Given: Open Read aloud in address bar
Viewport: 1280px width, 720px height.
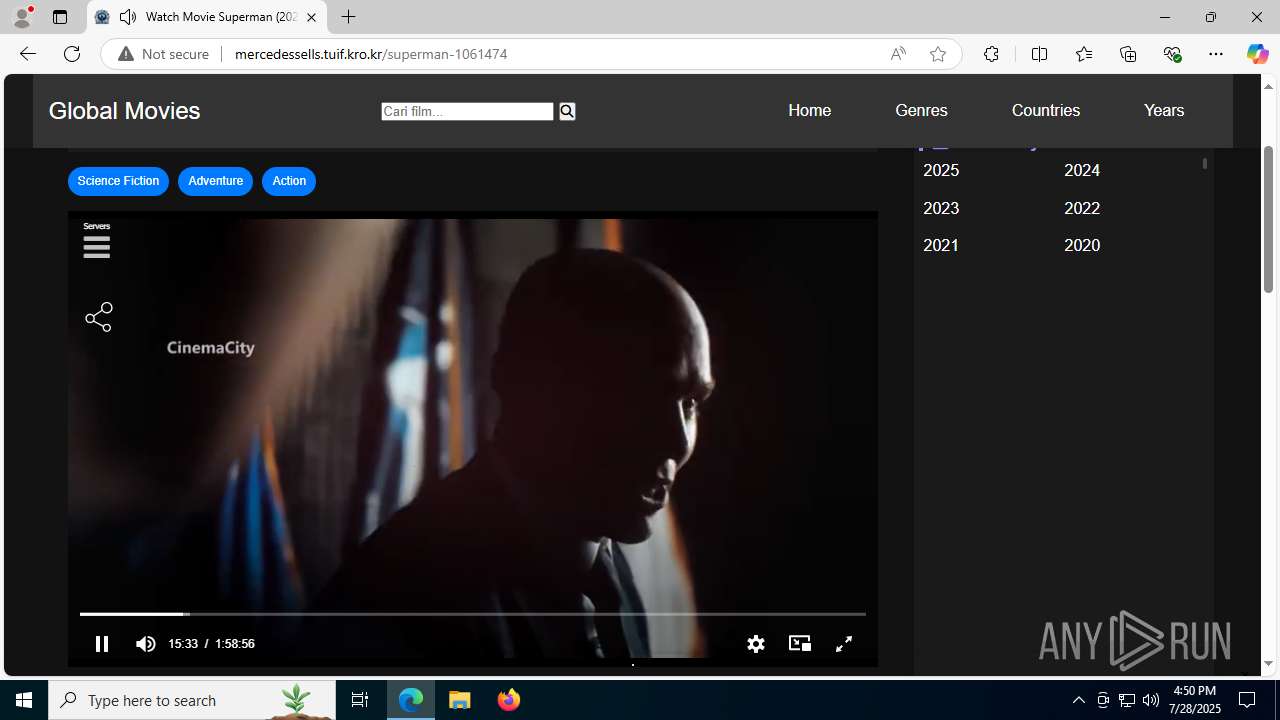Looking at the screenshot, I should [x=898, y=54].
